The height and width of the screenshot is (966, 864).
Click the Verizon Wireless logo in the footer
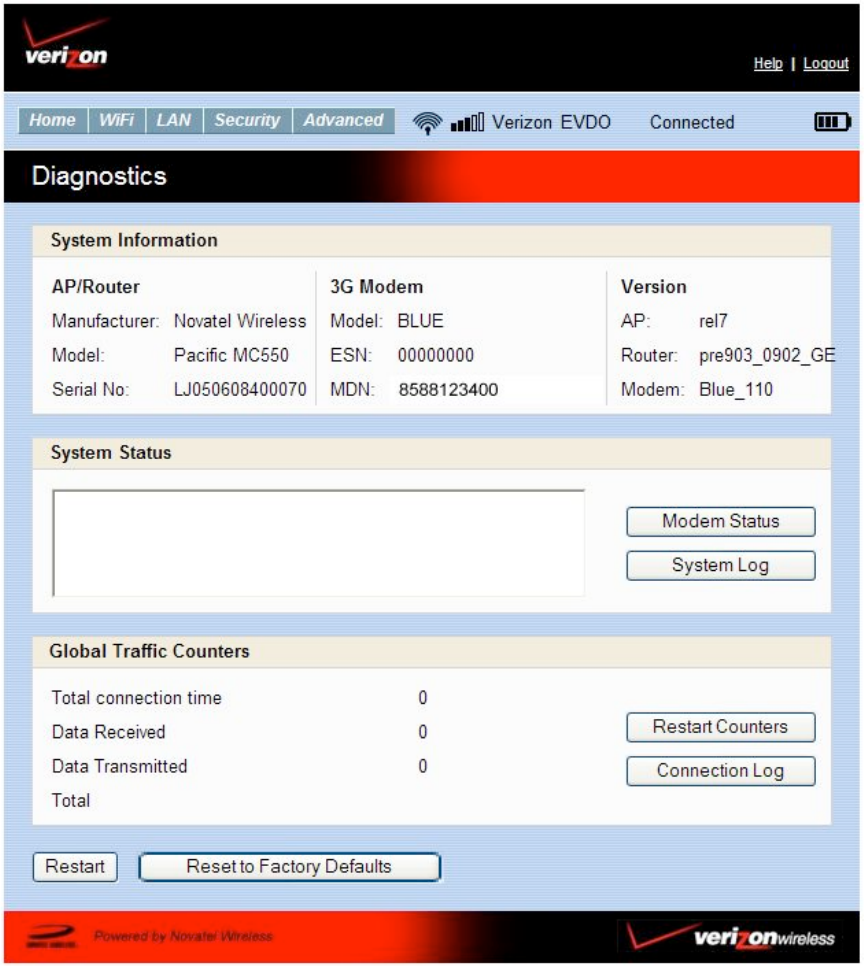coord(731,937)
